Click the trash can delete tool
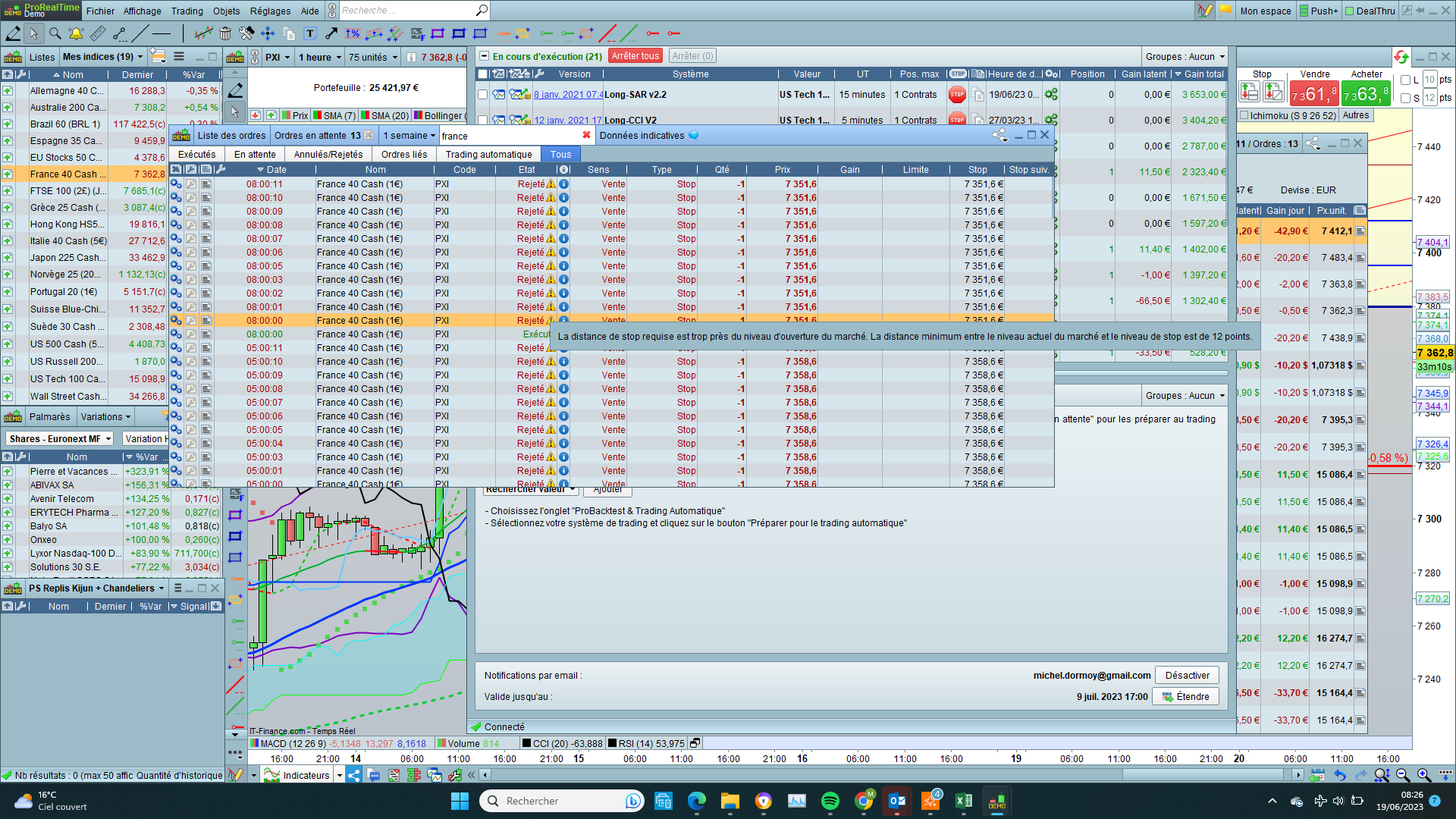The width and height of the screenshot is (1456, 819). [225, 33]
